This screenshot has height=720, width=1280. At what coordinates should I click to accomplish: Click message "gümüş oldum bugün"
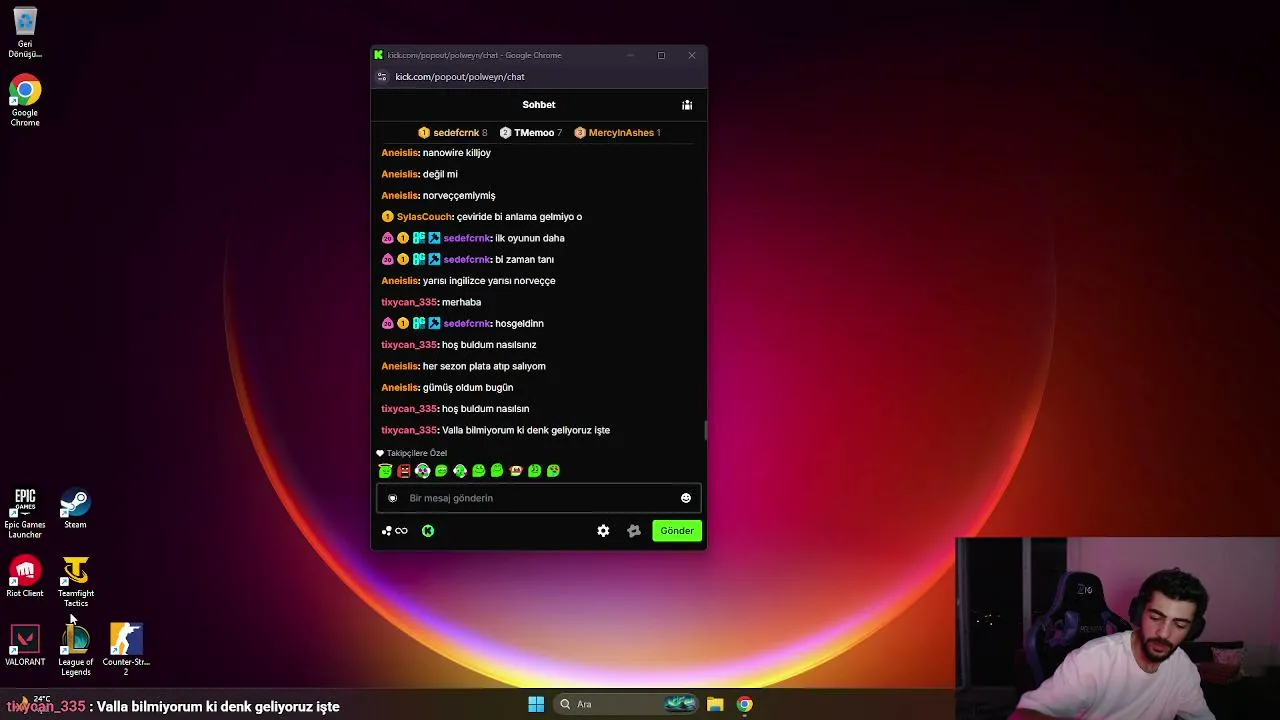point(468,388)
